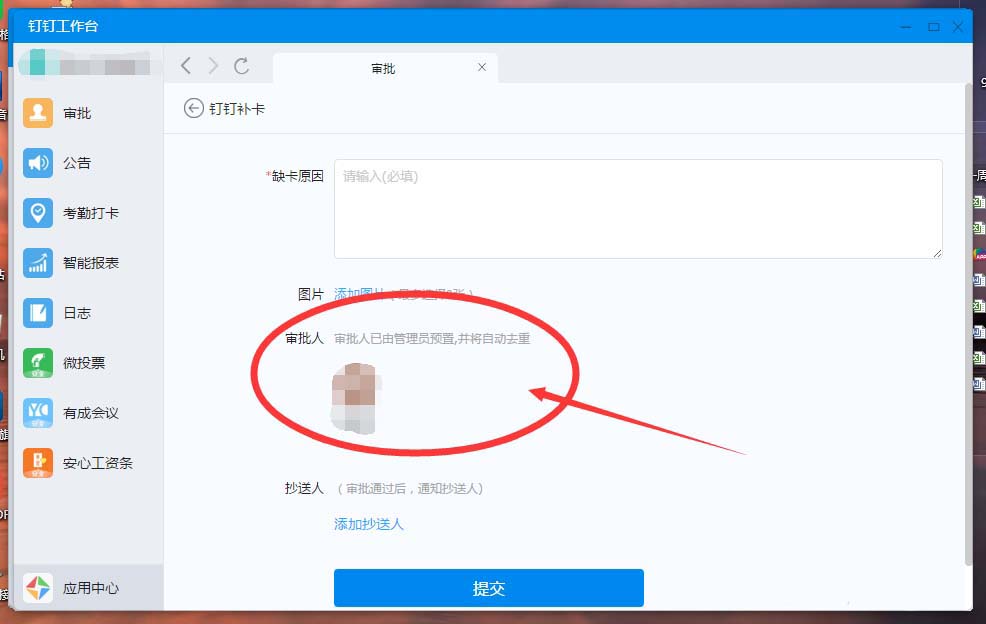Image resolution: width=986 pixels, height=624 pixels.
Task: Open 安心工资条 payslip icon
Action: (x=38, y=463)
